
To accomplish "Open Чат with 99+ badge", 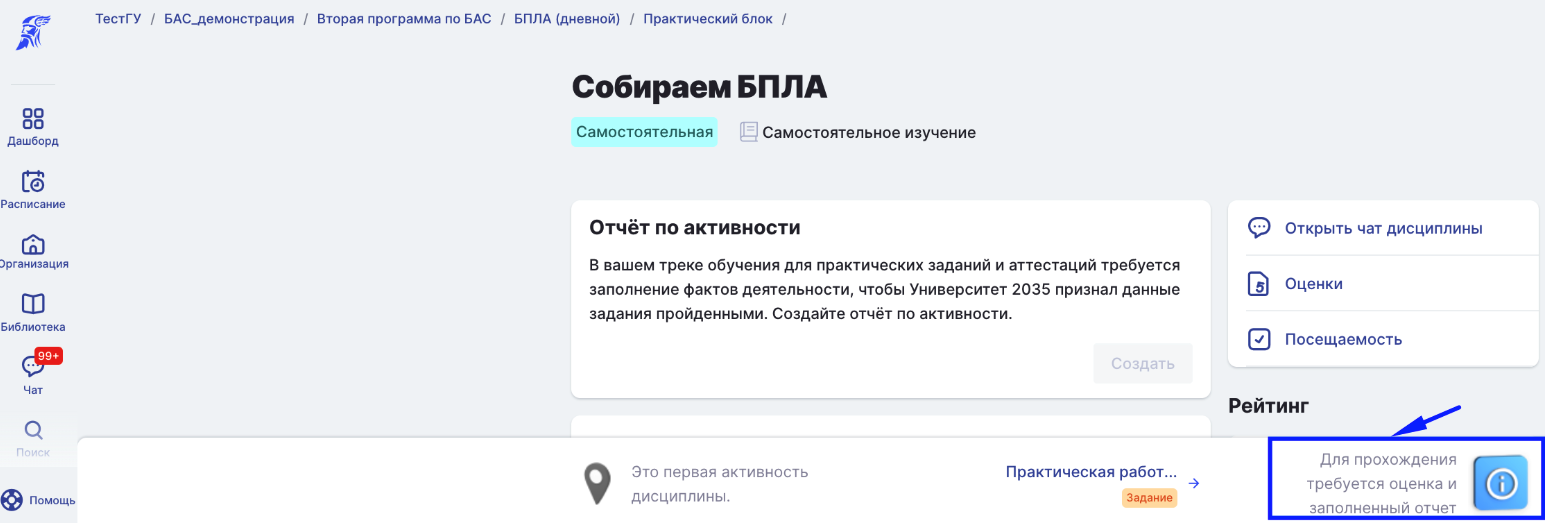I will [x=33, y=367].
